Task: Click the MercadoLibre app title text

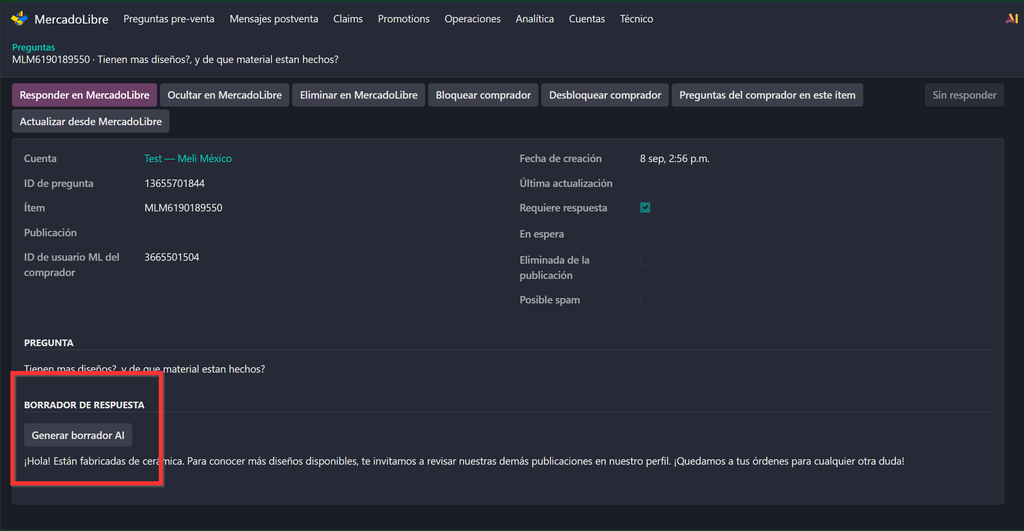Action: coord(71,20)
